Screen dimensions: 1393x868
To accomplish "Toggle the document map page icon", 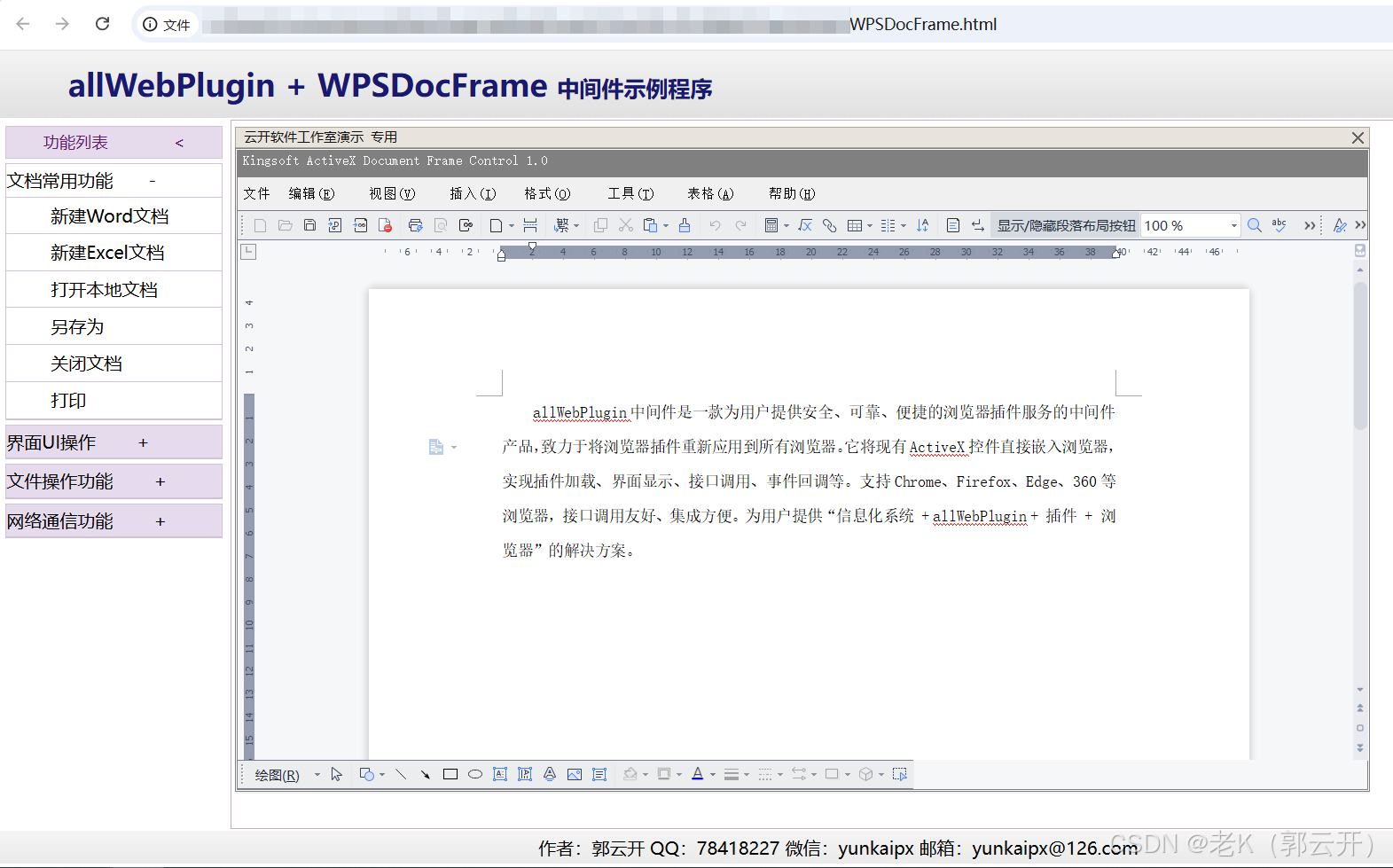I will [x=952, y=225].
